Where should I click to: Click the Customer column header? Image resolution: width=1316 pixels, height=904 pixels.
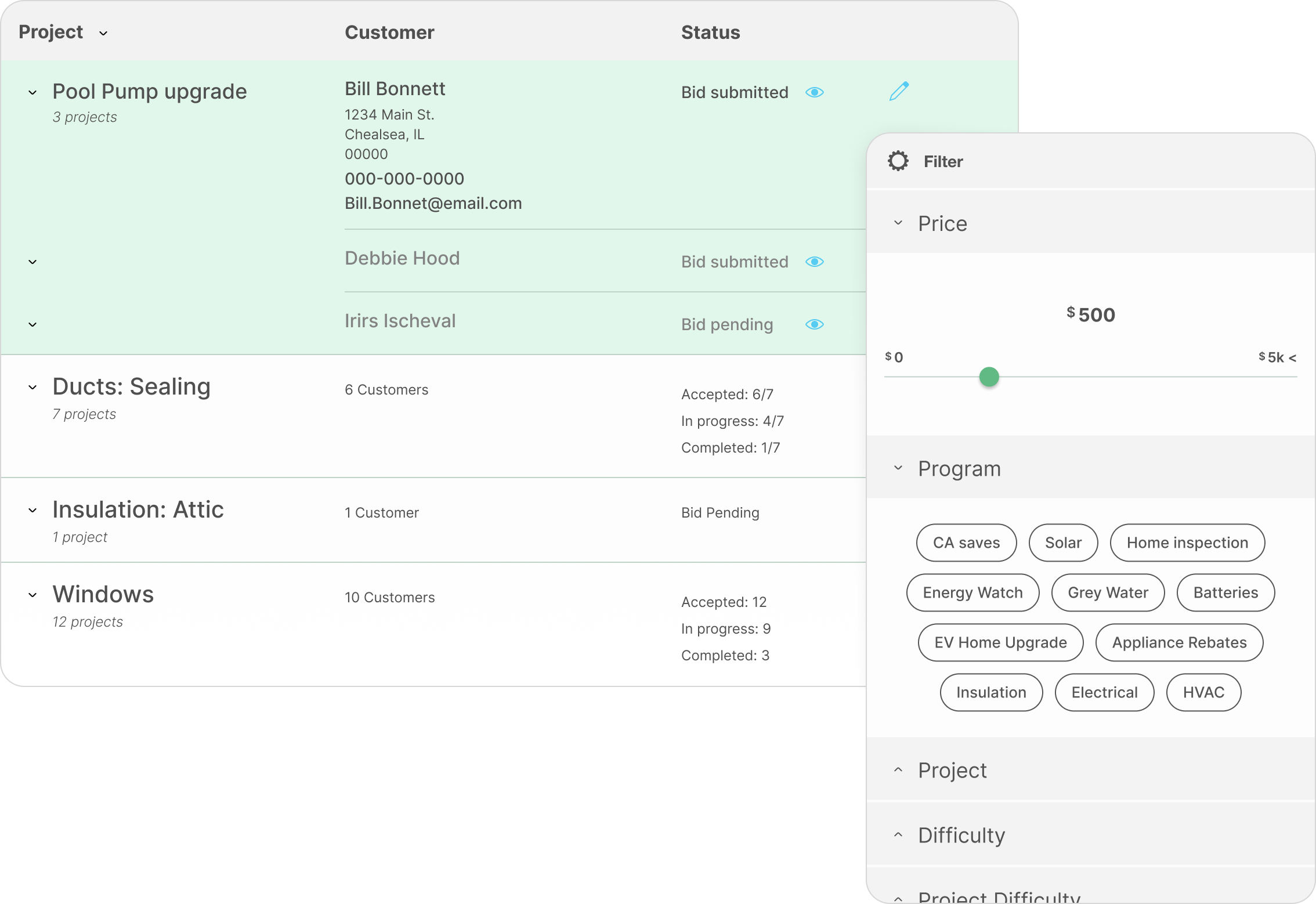(x=389, y=32)
